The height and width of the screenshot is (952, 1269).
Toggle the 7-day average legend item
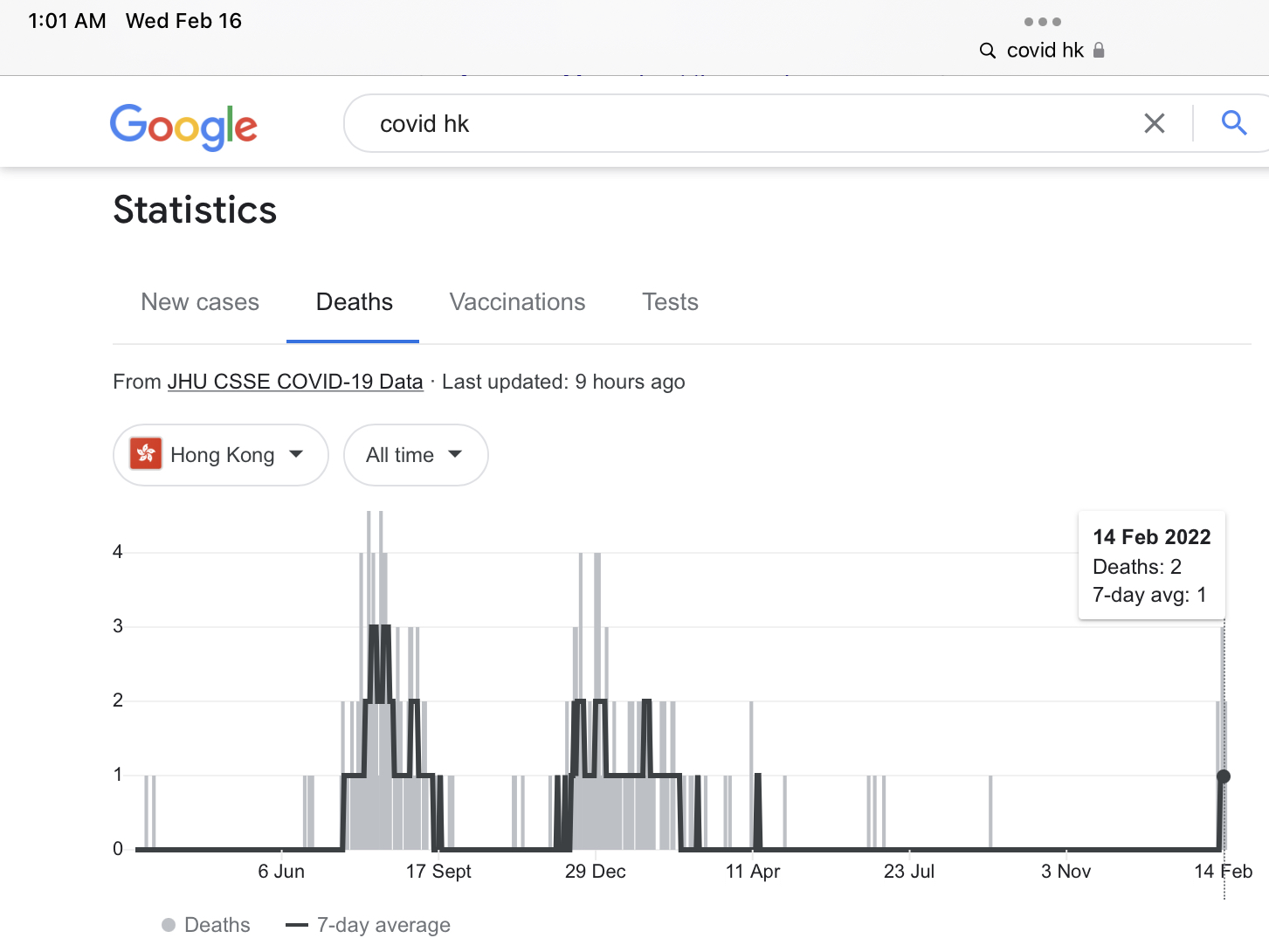[369, 925]
